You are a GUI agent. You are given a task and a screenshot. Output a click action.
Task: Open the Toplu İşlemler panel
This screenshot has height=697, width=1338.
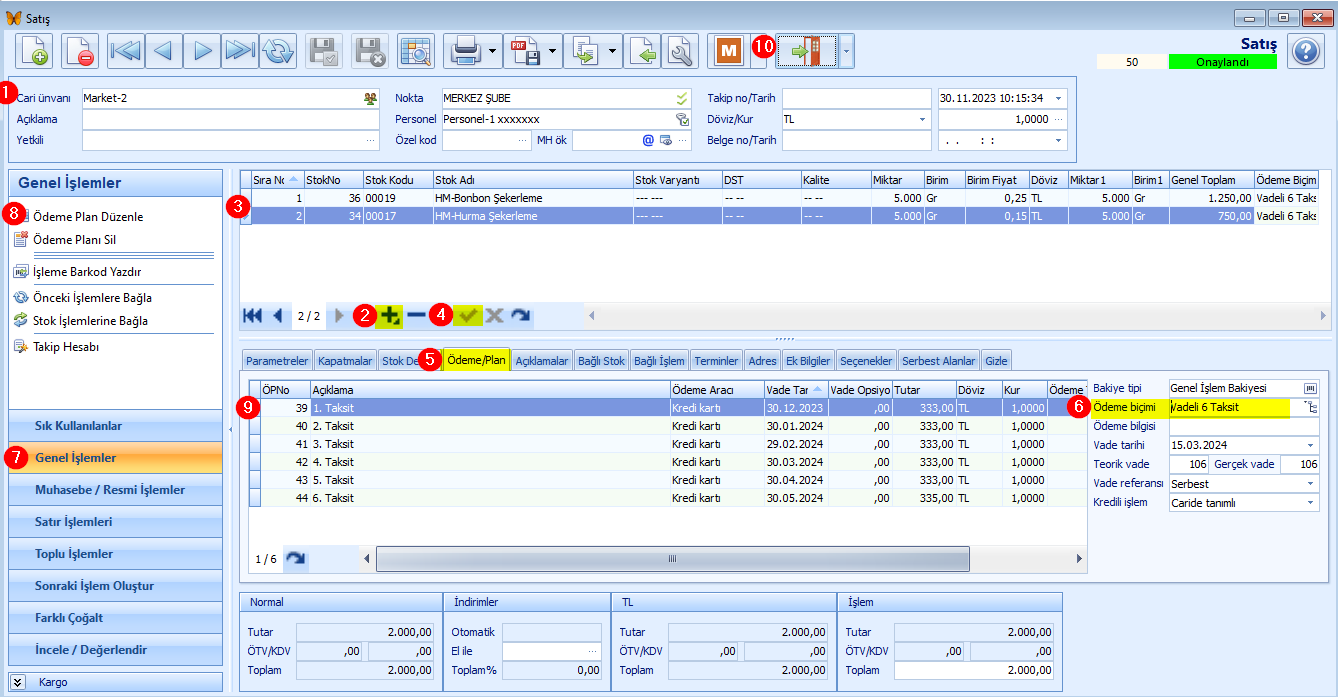115,554
